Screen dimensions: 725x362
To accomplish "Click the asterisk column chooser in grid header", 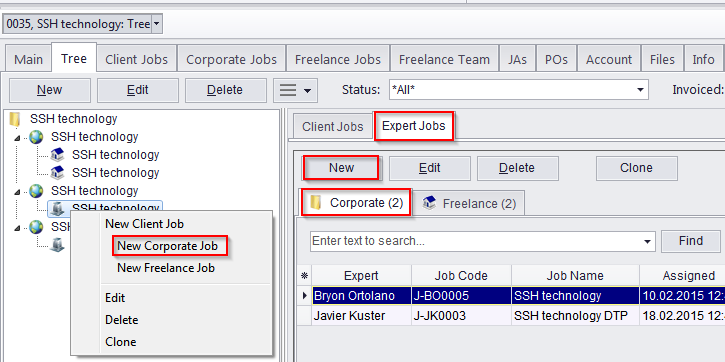I will pos(304,276).
